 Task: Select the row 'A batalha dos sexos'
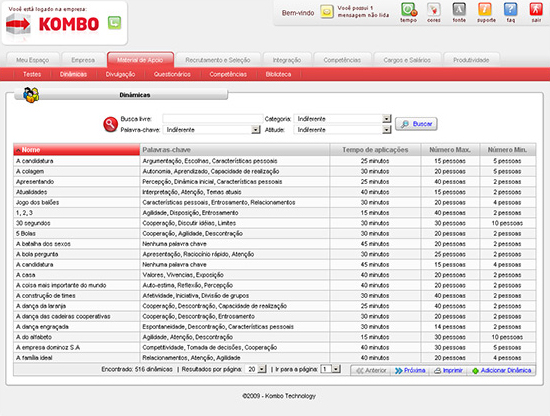pyautogui.click(x=275, y=244)
